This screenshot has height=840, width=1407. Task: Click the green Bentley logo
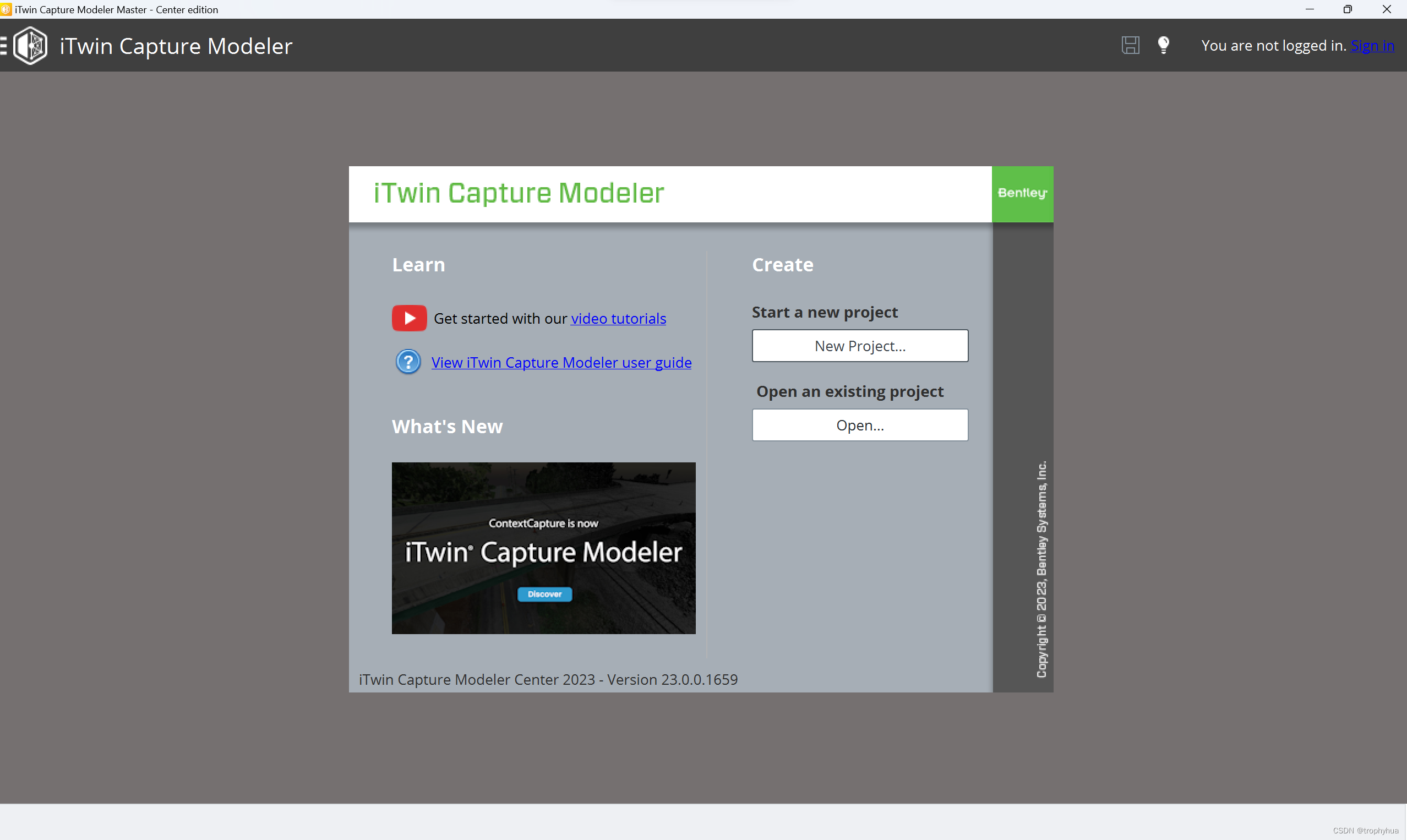pos(1022,194)
